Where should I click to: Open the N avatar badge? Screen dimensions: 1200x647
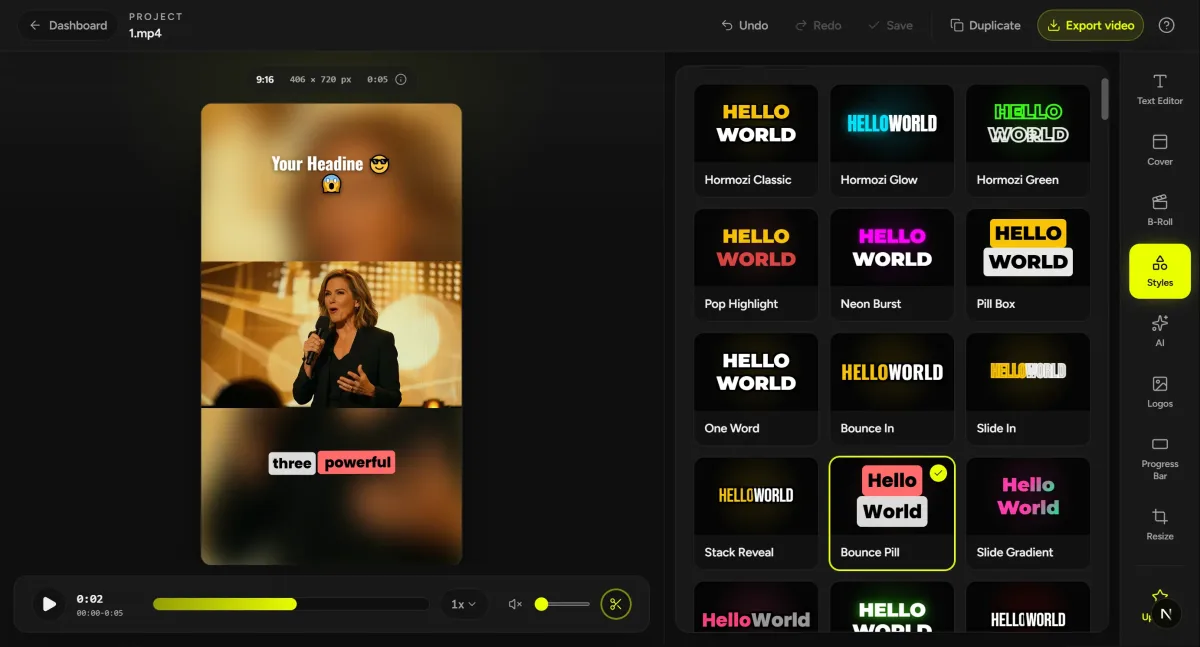1166,614
